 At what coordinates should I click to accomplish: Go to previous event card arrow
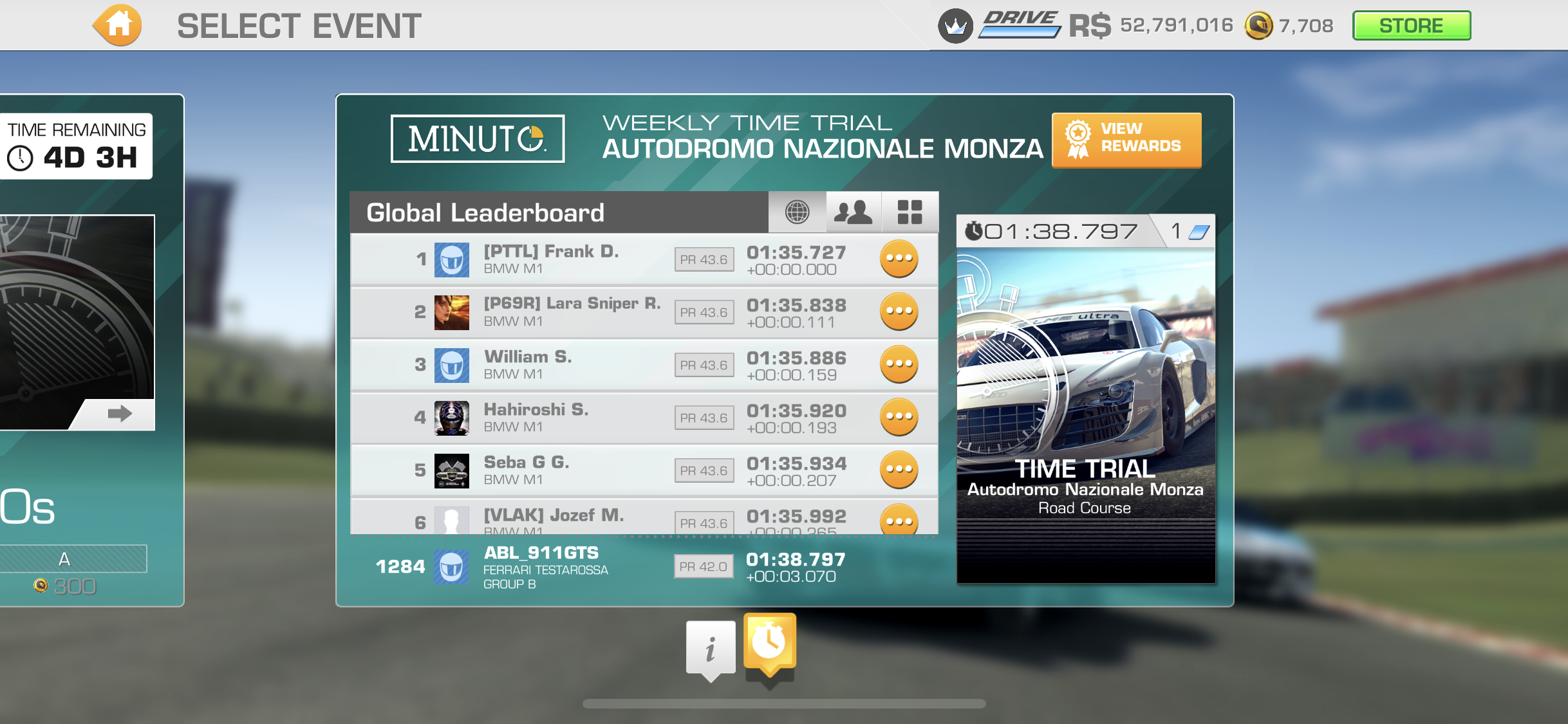tap(119, 413)
